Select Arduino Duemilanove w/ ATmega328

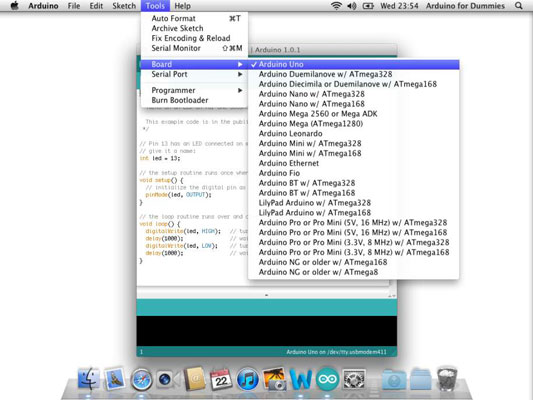tap(354, 74)
